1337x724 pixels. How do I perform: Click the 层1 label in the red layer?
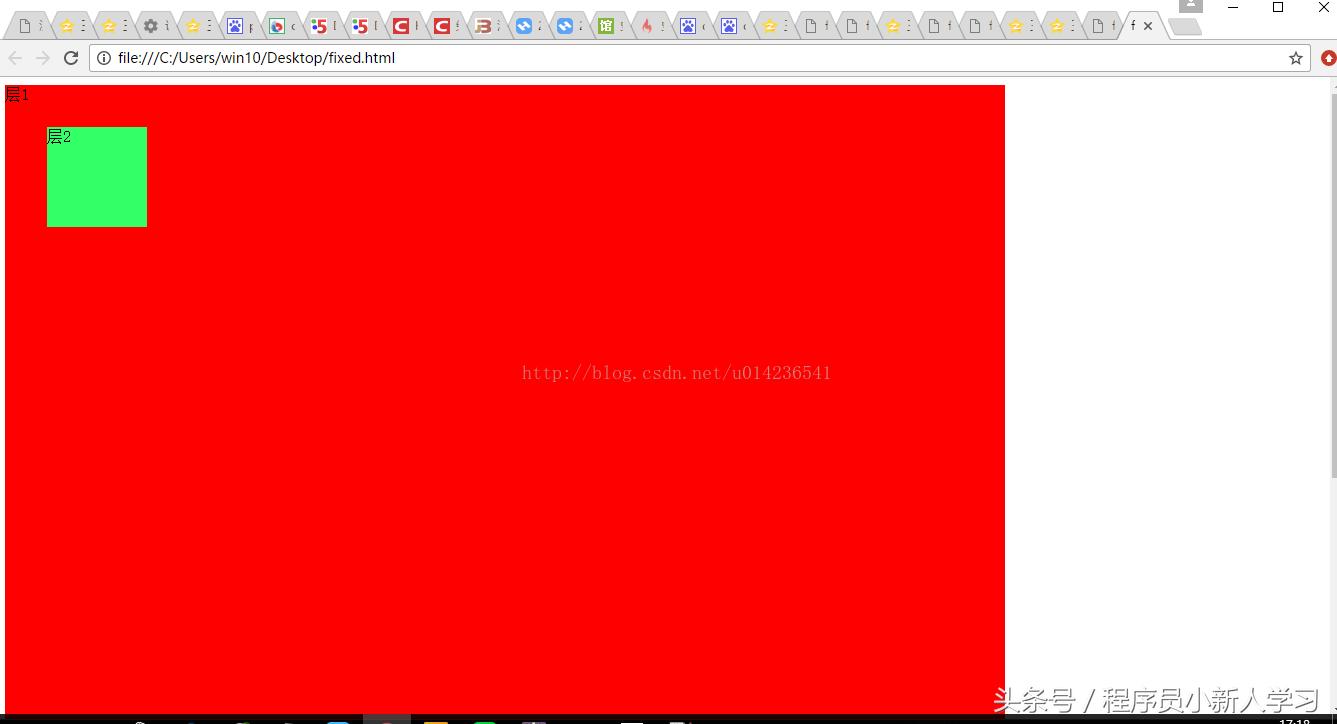(17, 95)
